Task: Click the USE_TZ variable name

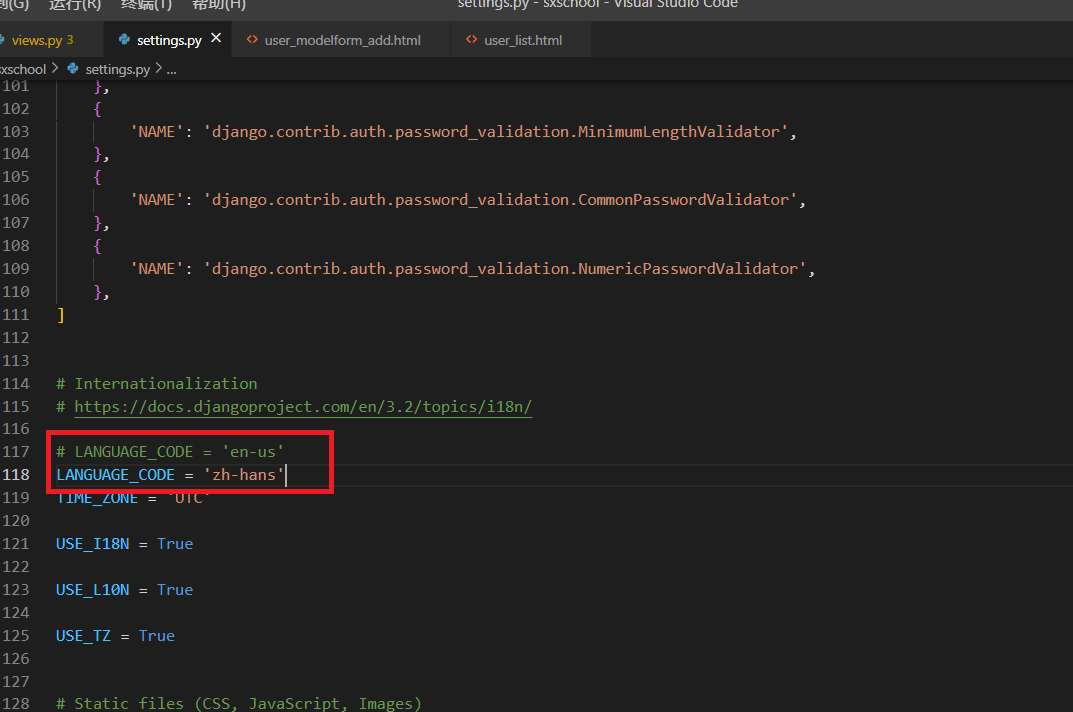Action: click(x=83, y=636)
